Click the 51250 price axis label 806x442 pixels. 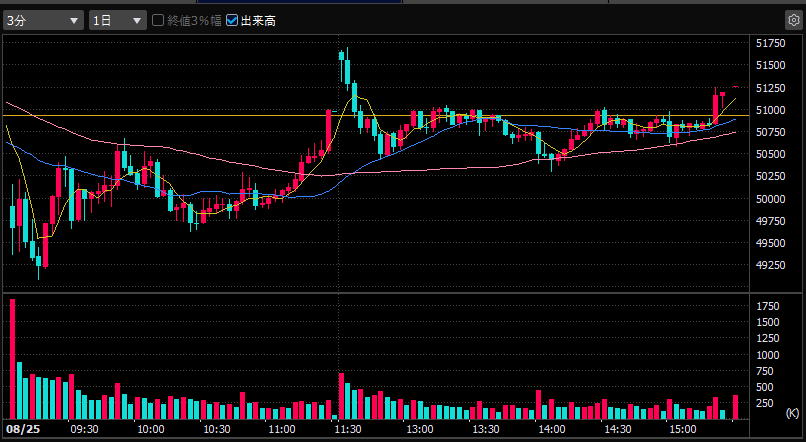(x=771, y=88)
